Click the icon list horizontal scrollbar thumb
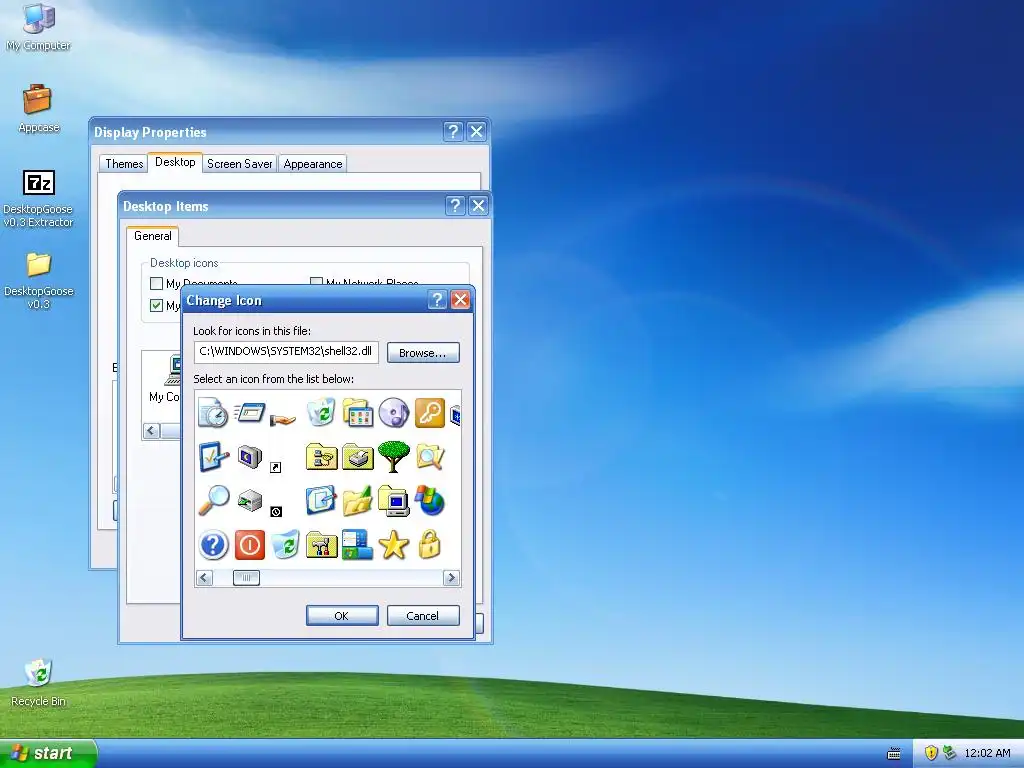This screenshot has height=768, width=1024. (x=246, y=578)
